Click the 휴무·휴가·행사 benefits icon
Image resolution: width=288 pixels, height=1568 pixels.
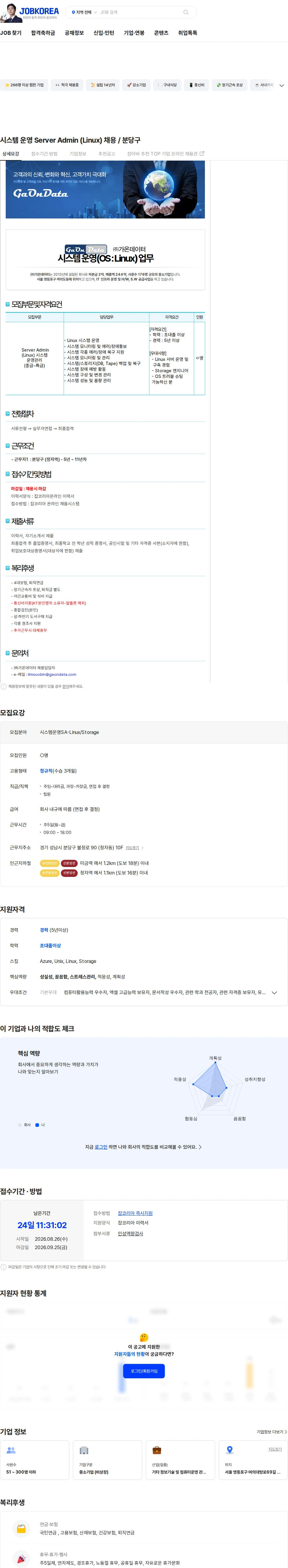tap(21, 1558)
